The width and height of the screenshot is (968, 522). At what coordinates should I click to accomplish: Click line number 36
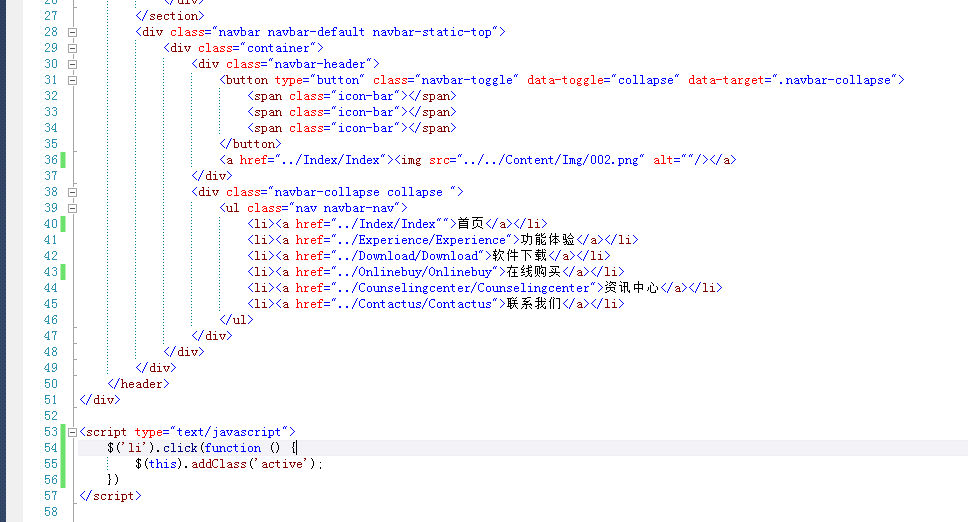(x=51, y=160)
